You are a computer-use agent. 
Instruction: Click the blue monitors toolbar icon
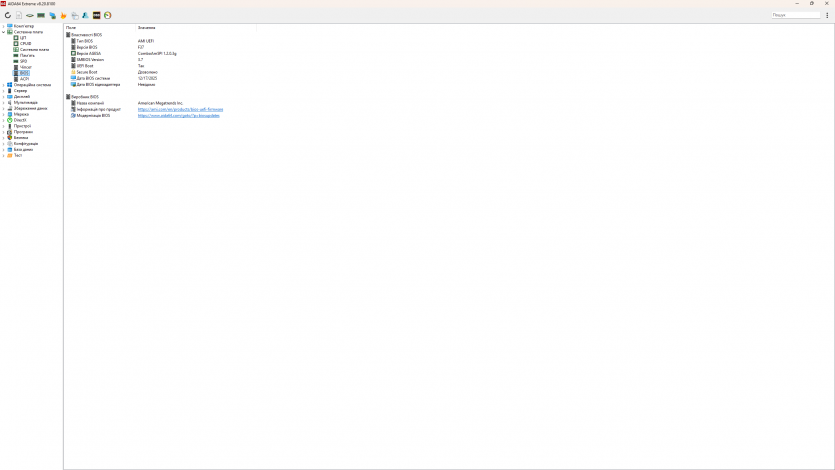tap(52, 15)
